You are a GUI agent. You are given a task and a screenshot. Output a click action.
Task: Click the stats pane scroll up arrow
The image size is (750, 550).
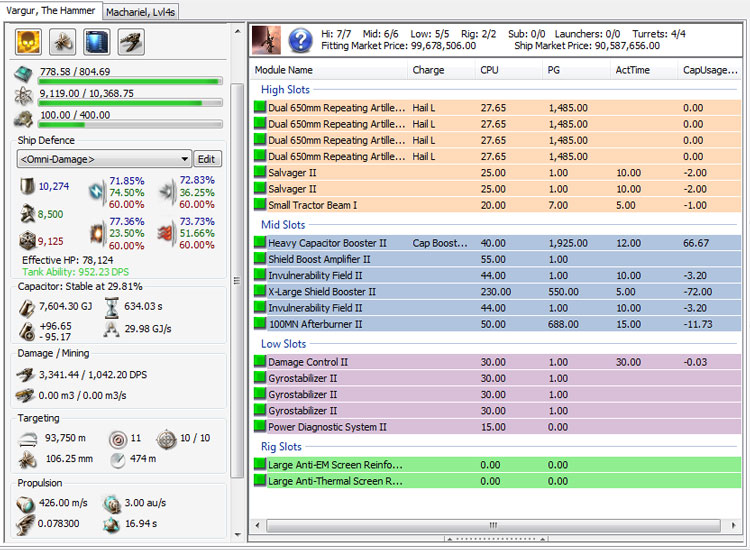[x=237, y=31]
